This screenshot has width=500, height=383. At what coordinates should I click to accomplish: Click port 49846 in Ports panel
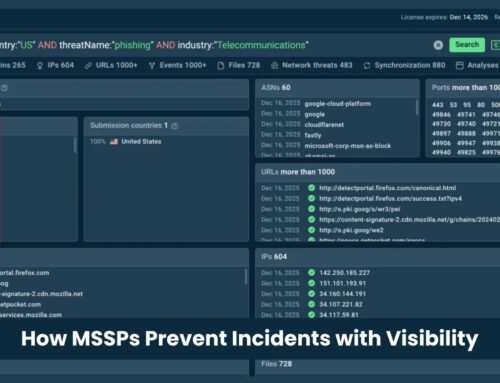[x=441, y=115]
